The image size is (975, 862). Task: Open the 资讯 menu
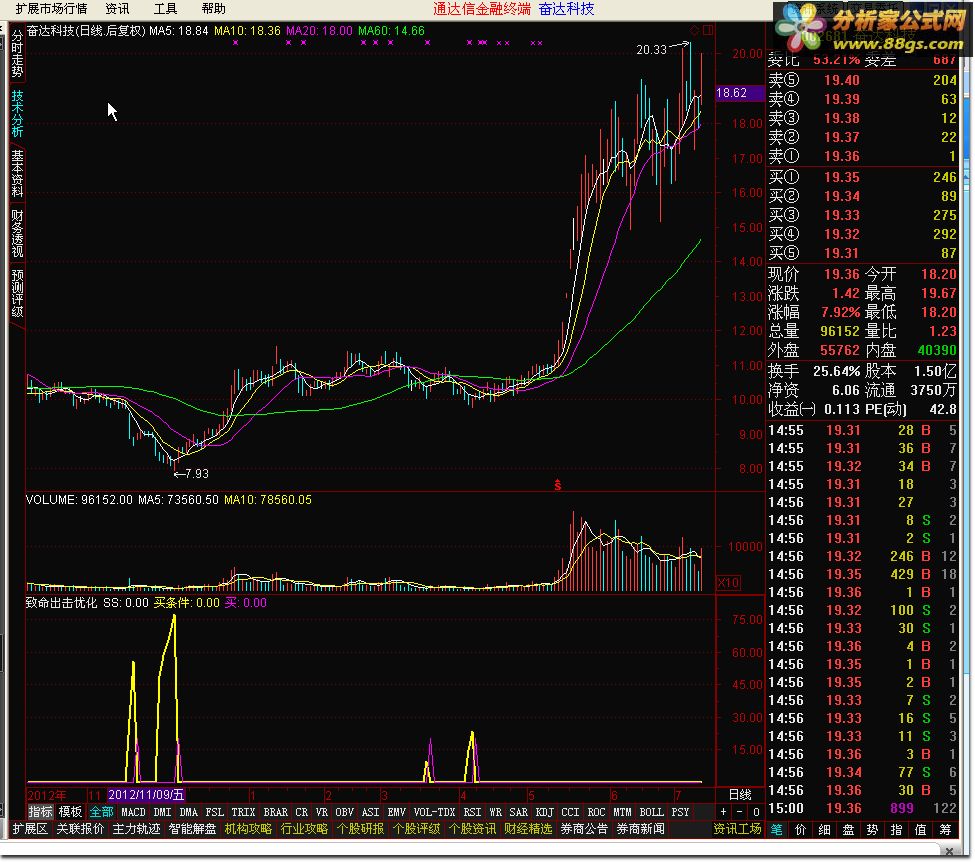(117, 9)
